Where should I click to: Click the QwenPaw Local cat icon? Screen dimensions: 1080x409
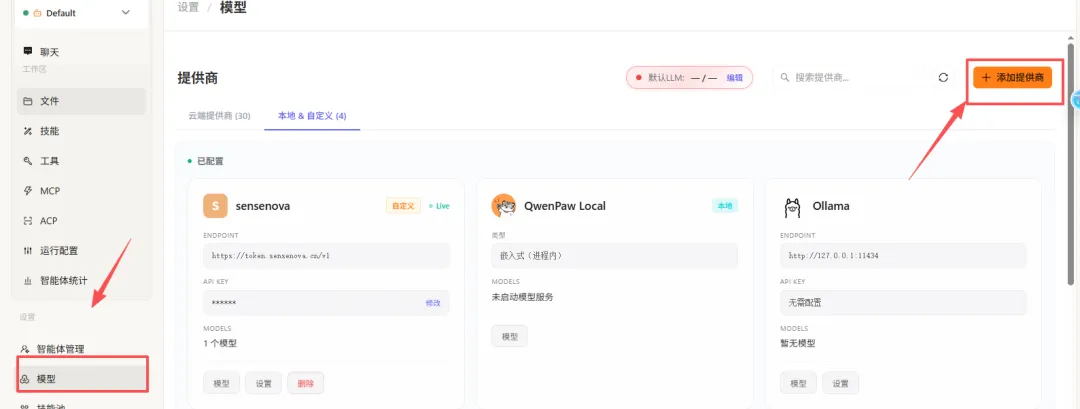point(503,205)
